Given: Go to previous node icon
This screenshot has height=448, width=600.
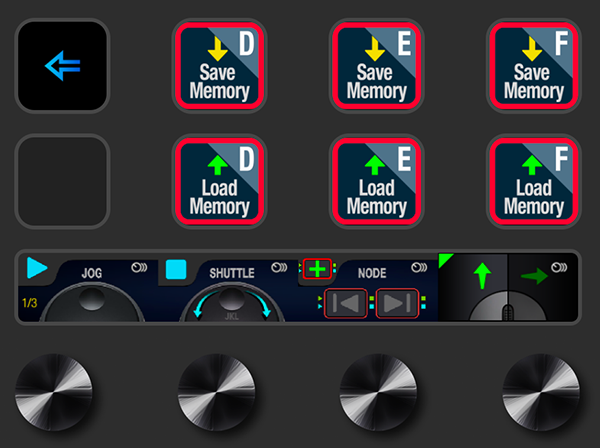Looking at the screenshot, I should [346, 303].
